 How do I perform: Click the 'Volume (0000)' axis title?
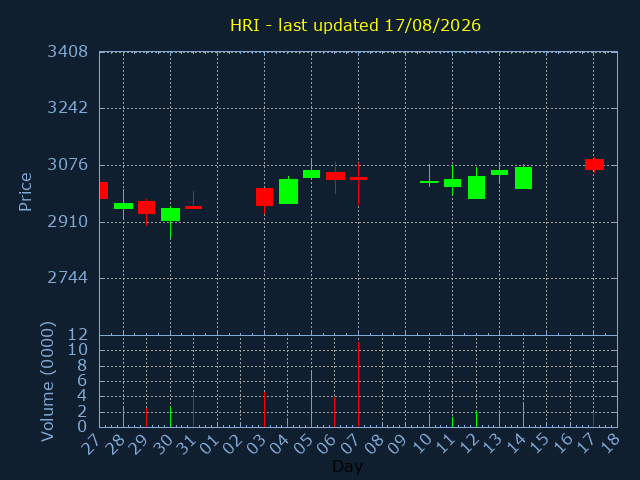[x=47, y=382]
